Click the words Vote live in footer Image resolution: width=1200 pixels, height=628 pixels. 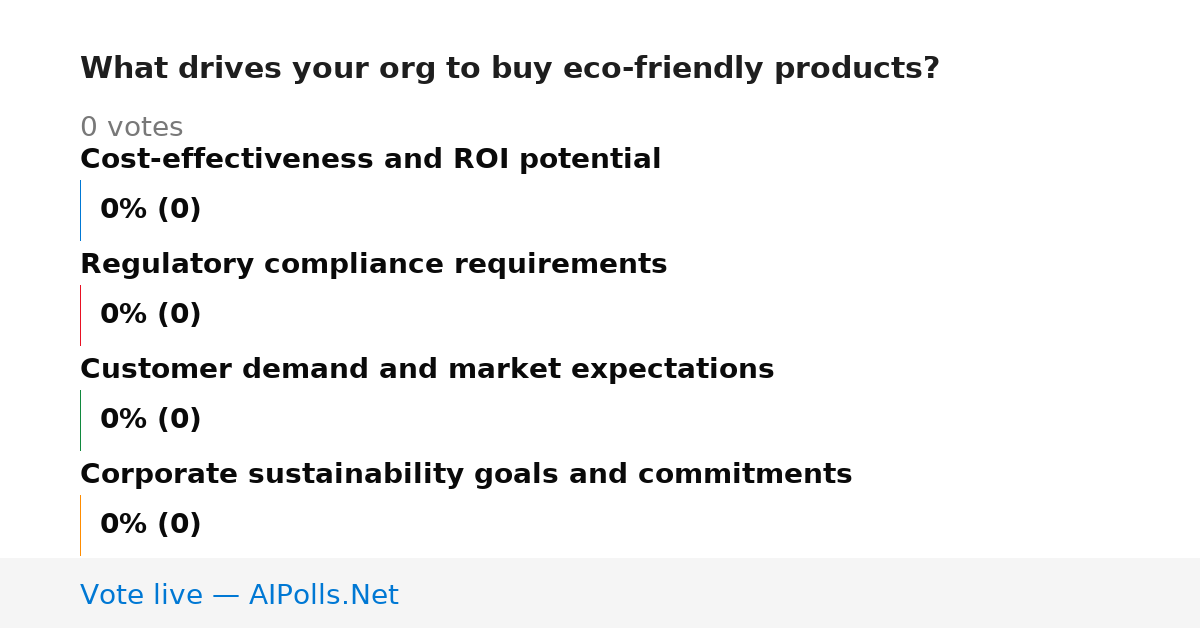click(141, 595)
